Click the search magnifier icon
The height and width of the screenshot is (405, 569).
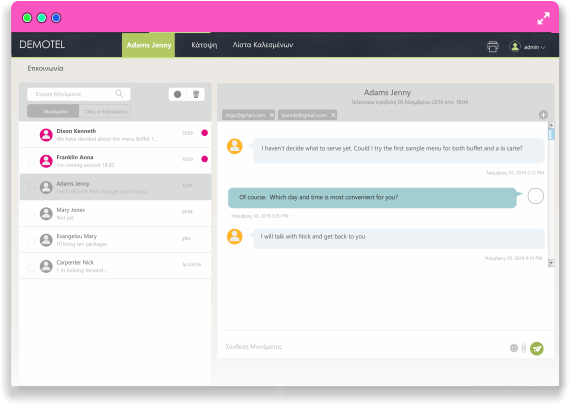pyautogui.click(x=119, y=94)
